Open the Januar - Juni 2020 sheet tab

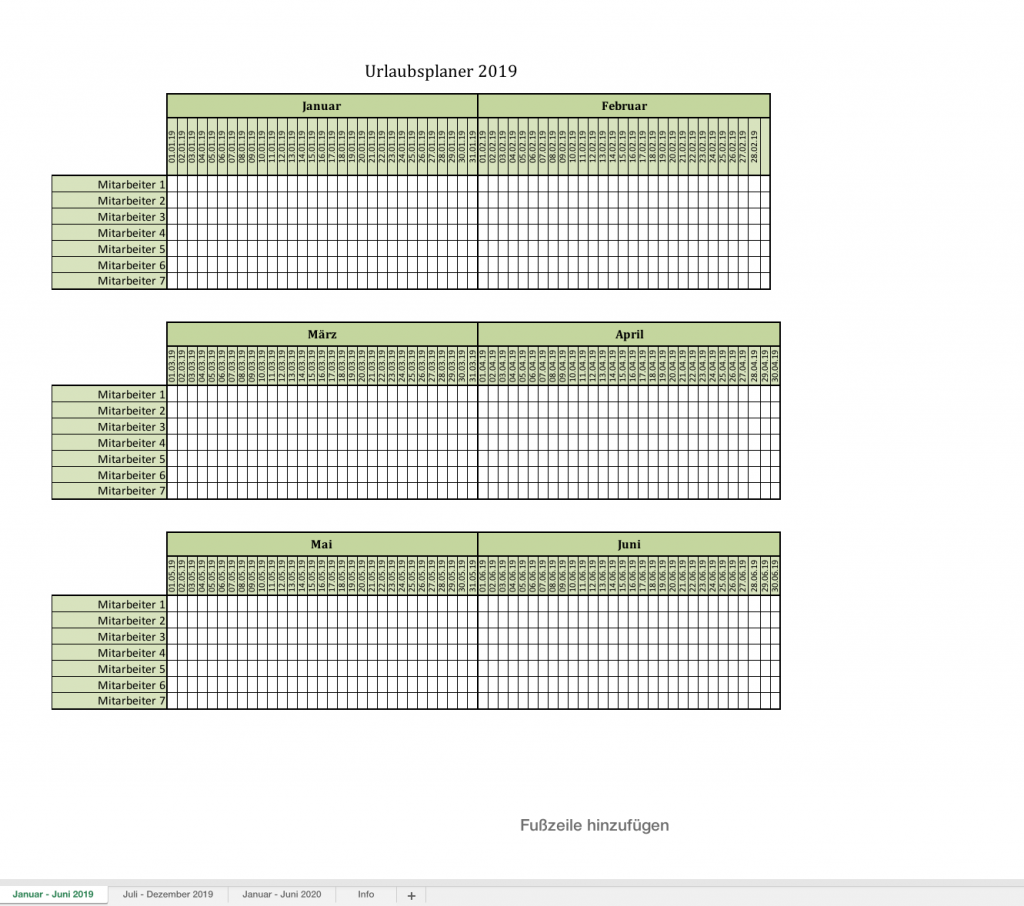pos(281,894)
